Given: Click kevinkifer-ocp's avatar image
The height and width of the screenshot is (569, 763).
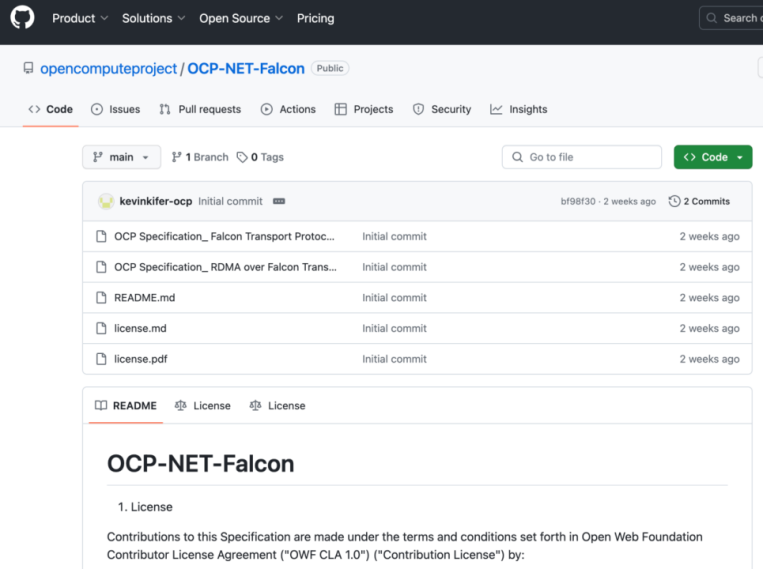Looking at the screenshot, I should pyautogui.click(x=106, y=201).
